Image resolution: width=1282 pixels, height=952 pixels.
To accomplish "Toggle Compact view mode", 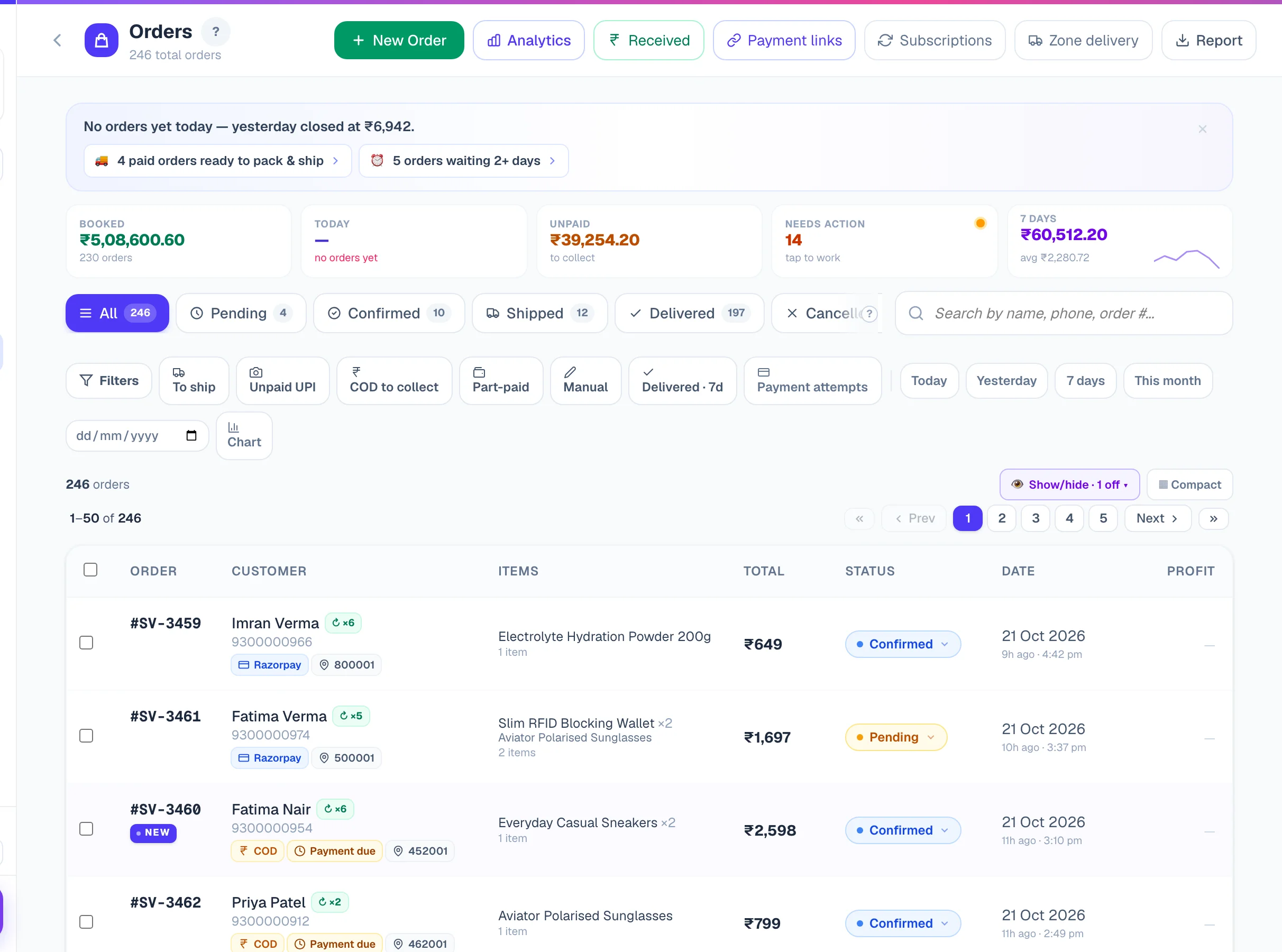I will (1189, 484).
